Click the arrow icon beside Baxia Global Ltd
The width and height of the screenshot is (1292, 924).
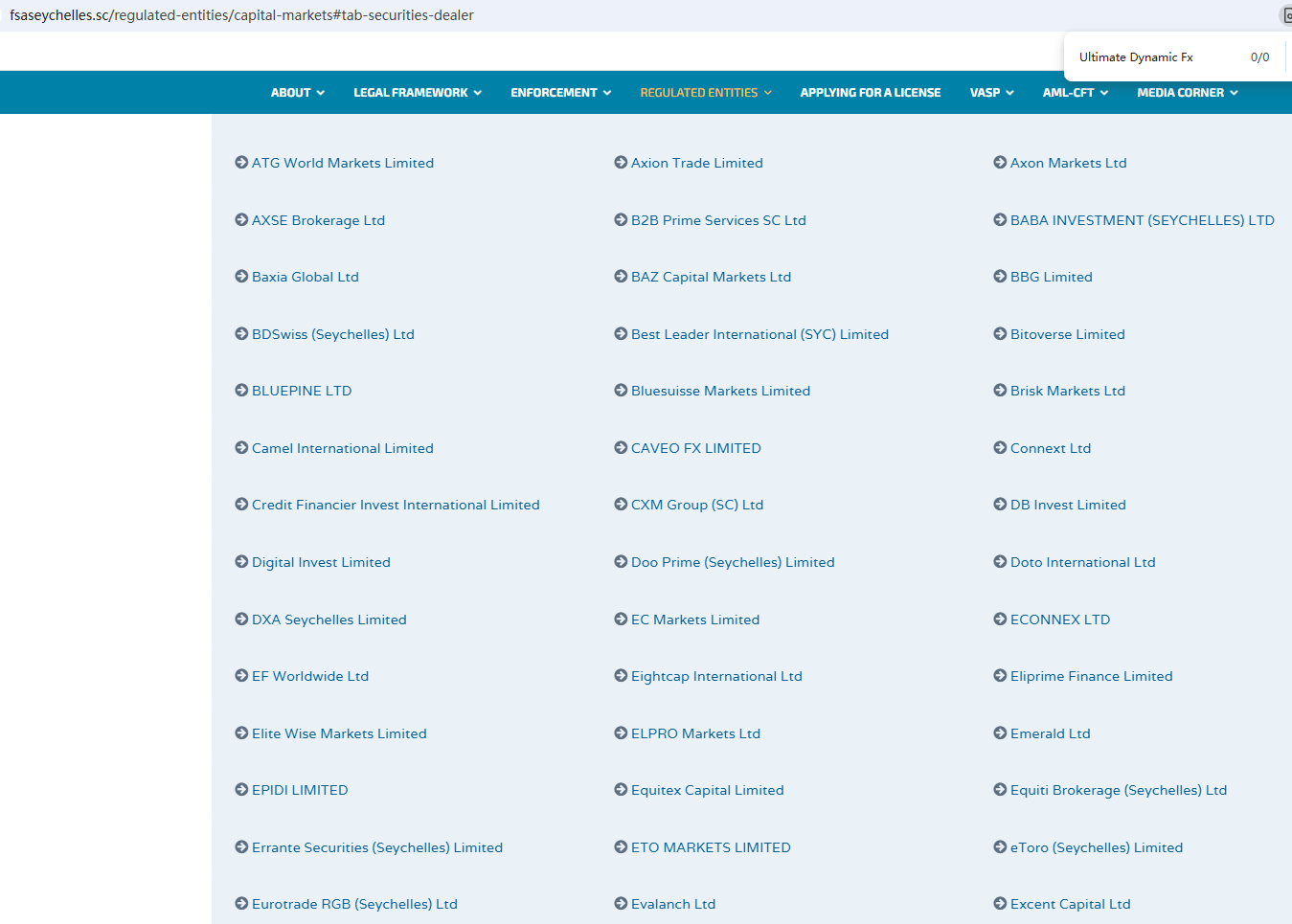(x=241, y=277)
